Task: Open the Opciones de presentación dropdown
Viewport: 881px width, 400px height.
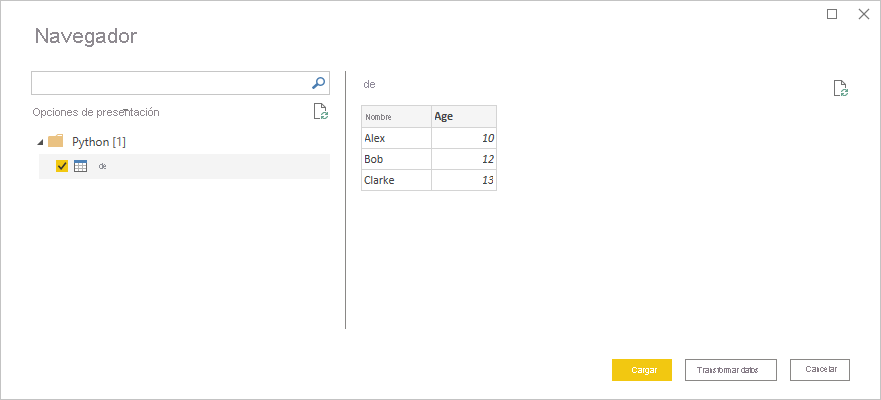Action: click(96, 112)
